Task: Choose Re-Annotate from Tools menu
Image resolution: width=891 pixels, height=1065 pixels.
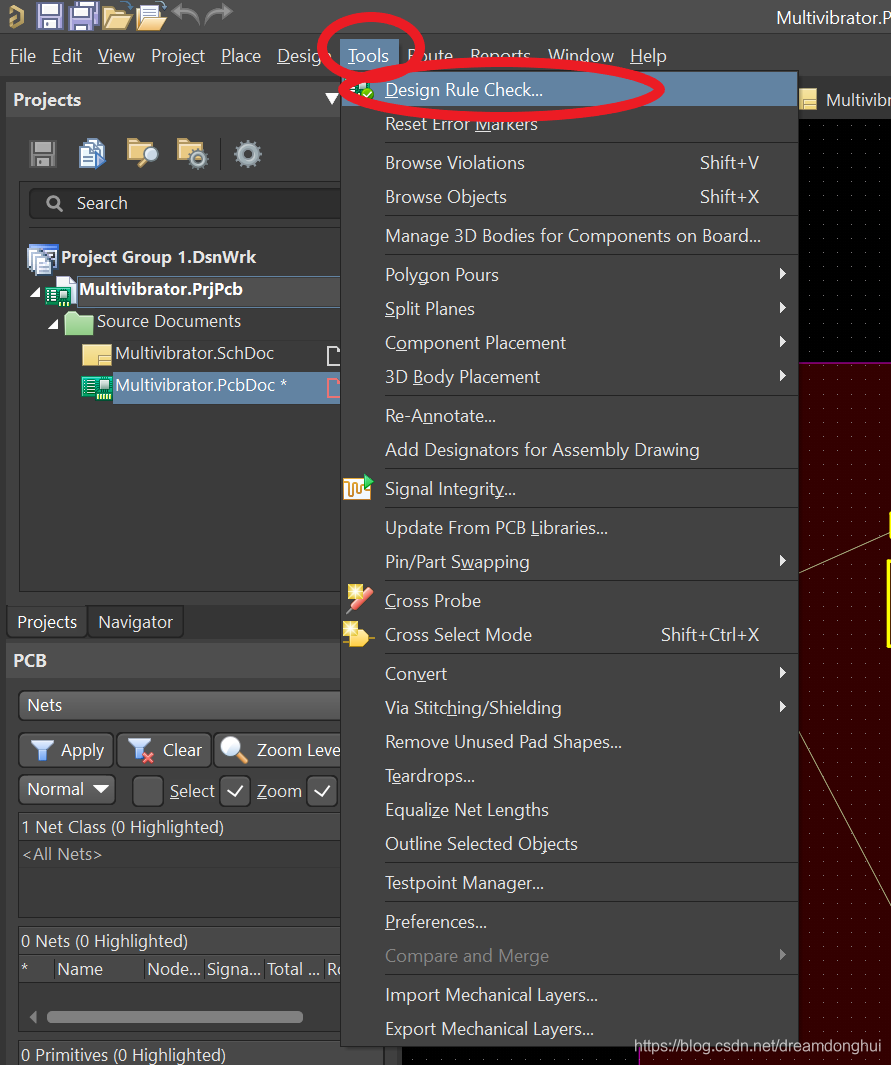Action: tap(569, 415)
